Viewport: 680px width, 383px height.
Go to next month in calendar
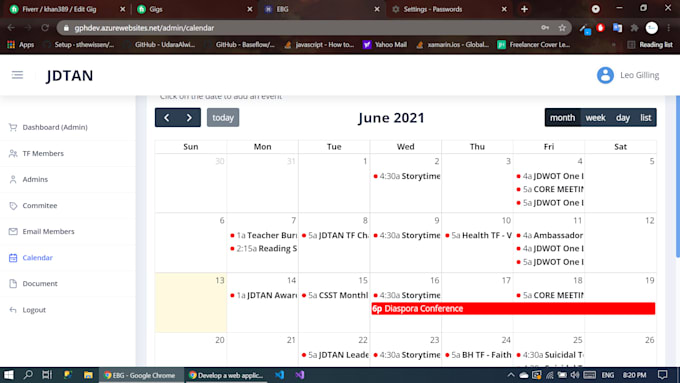pyautogui.click(x=189, y=118)
